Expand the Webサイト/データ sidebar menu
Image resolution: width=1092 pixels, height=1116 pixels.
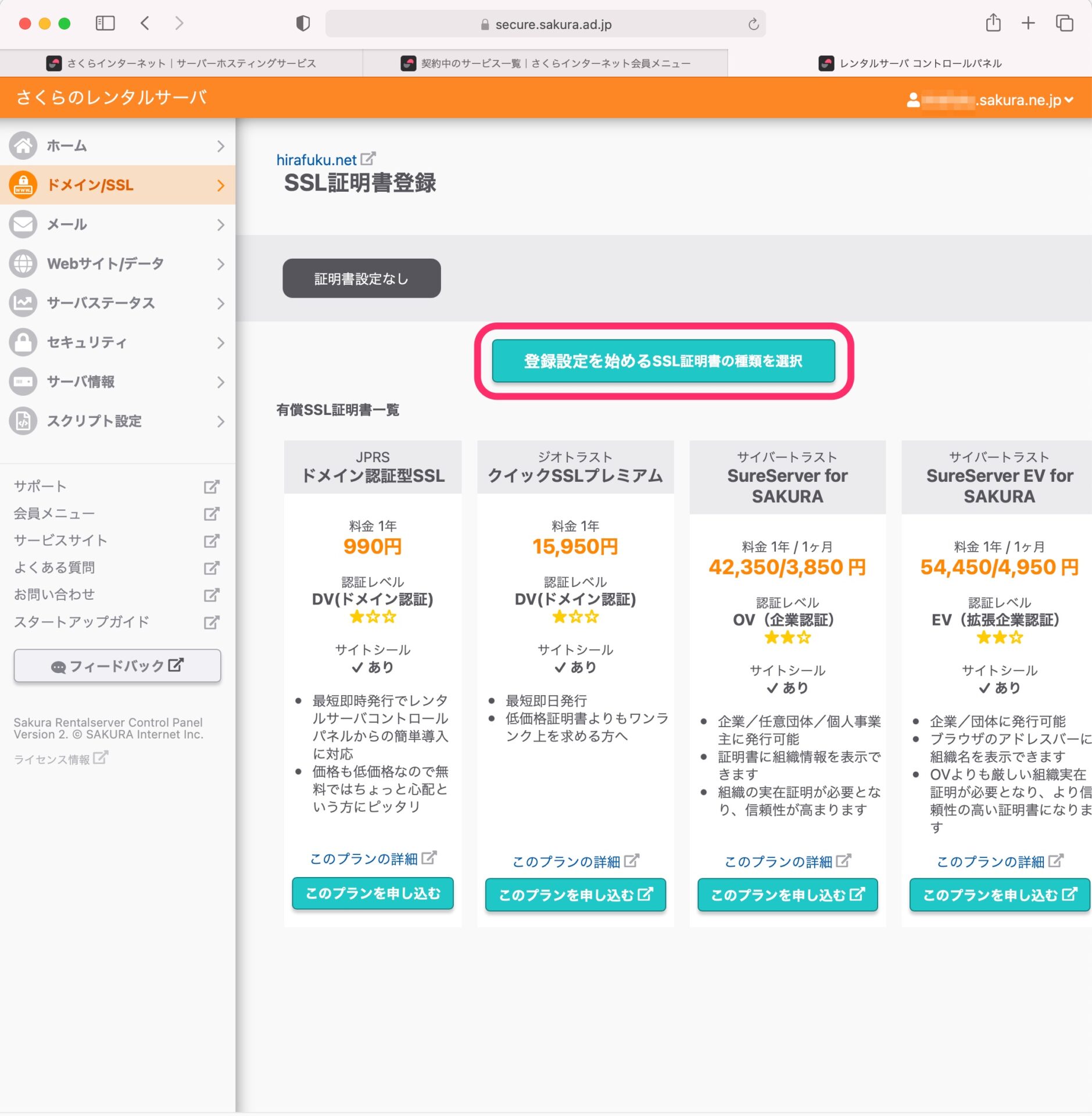116,264
